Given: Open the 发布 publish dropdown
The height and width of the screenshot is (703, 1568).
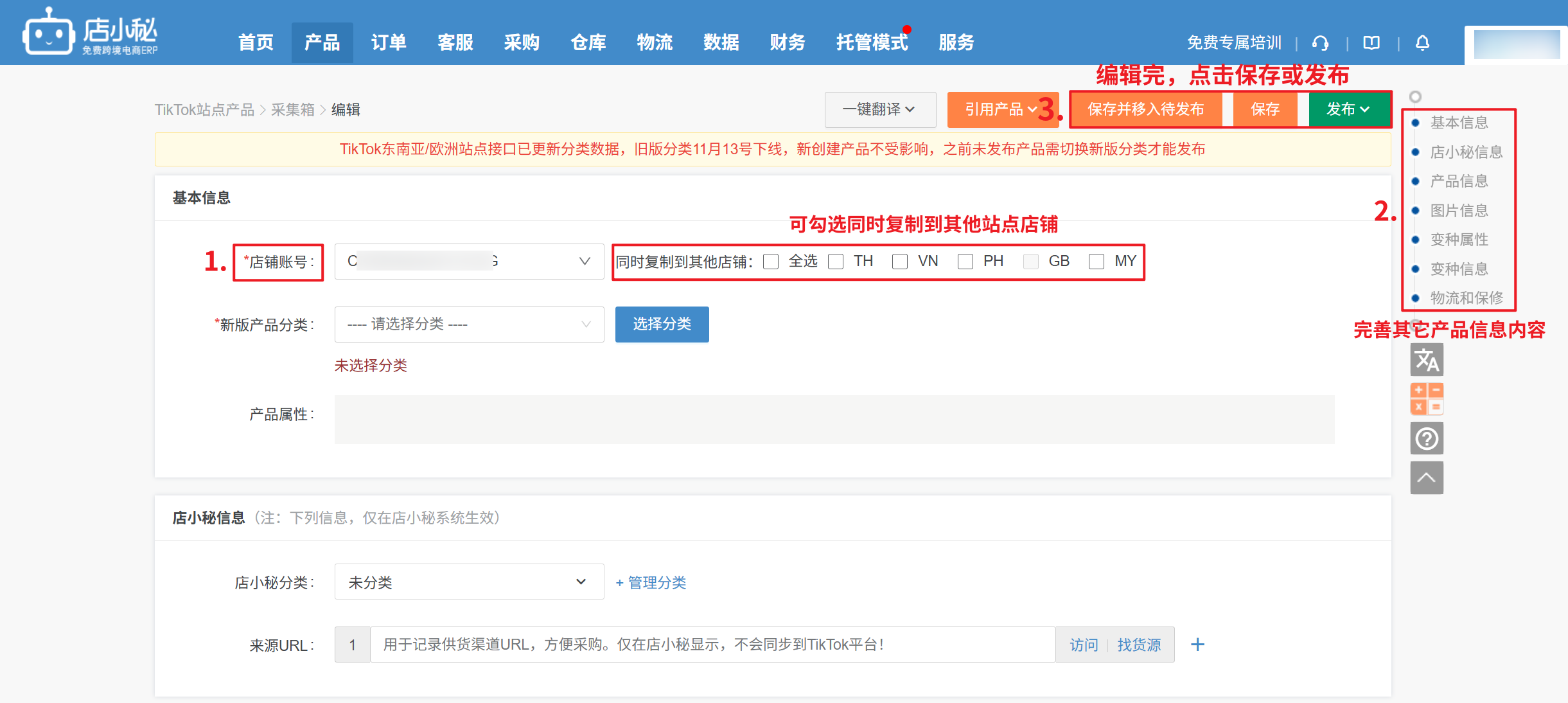Looking at the screenshot, I should coord(1349,110).
